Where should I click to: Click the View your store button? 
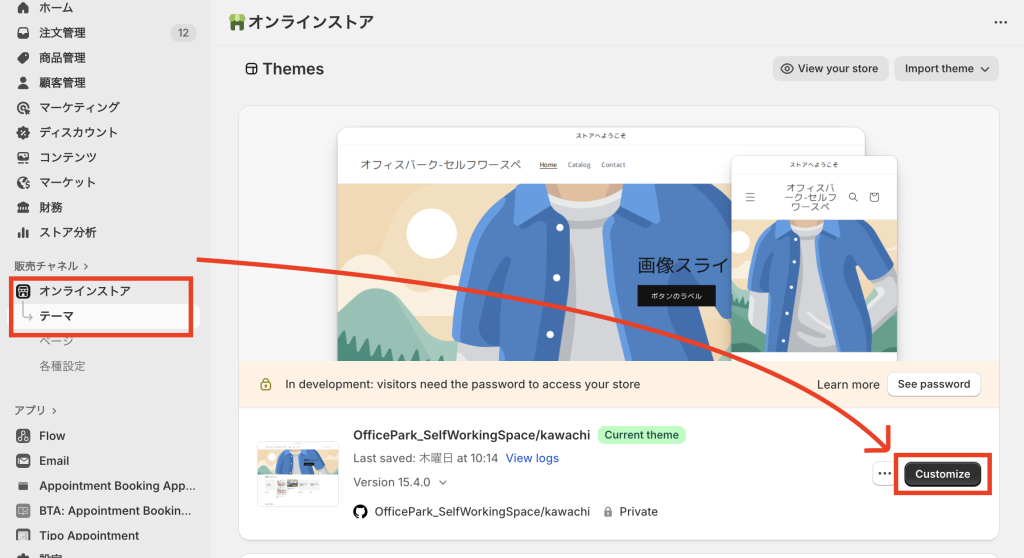tap(829, 69)
